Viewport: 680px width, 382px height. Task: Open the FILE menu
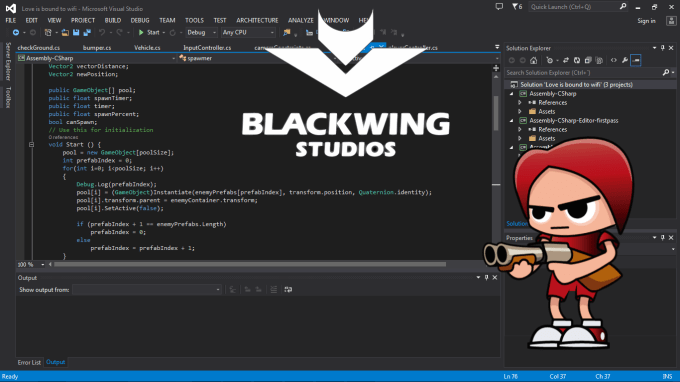(x=10, y=20)
